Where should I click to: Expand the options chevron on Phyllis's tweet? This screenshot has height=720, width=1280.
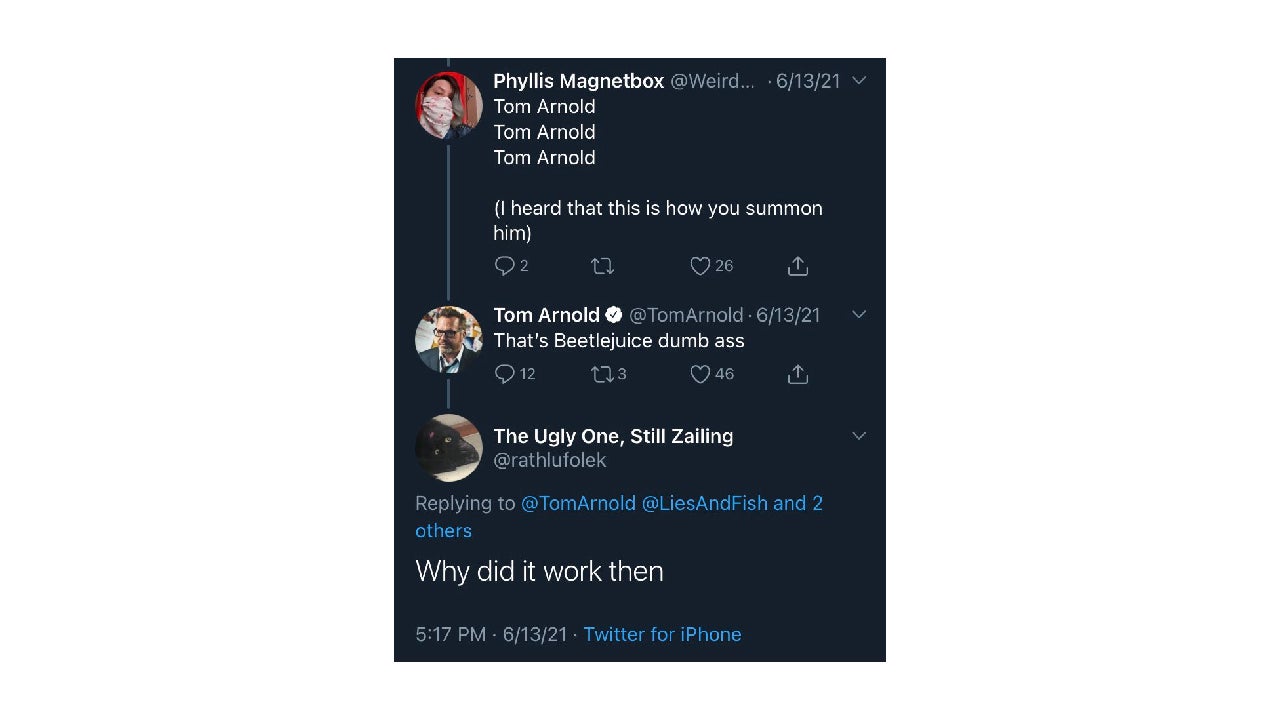tap(859, 81)
